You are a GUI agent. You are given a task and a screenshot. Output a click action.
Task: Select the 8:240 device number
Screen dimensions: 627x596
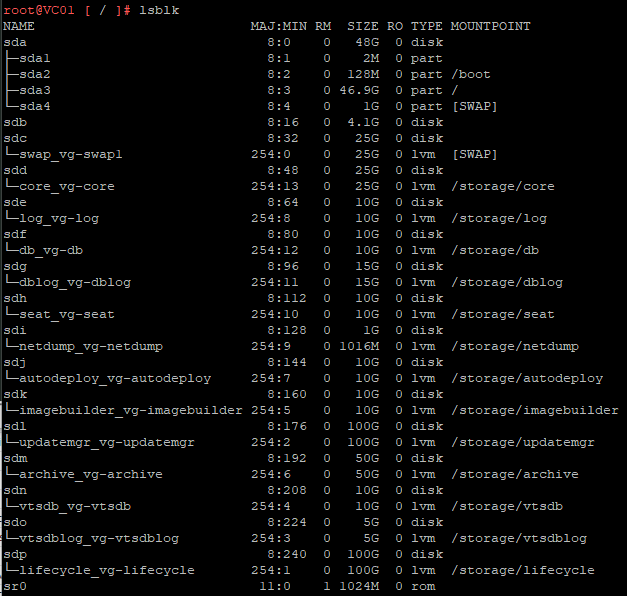tap(287, 554)
